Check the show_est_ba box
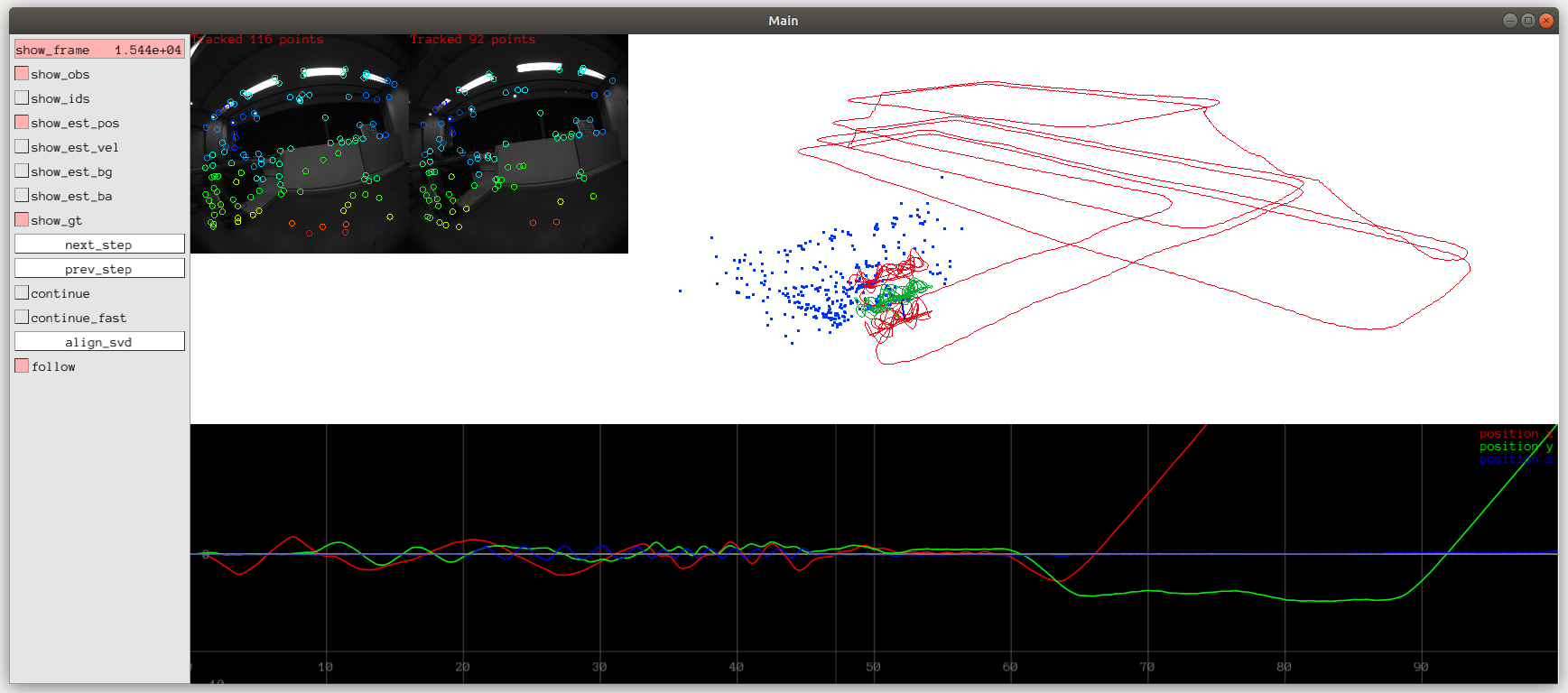The height and width of the screenshot is (693, 1568). (x=22, y=196)
